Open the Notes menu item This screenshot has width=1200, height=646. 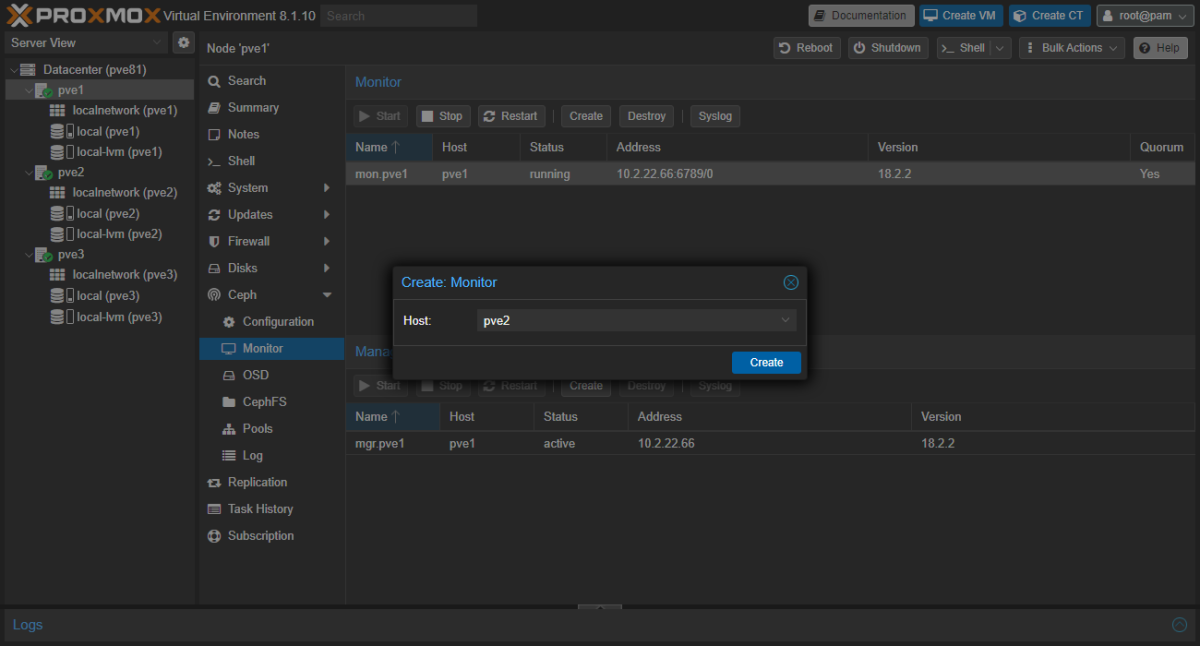(x=271, y=134)
